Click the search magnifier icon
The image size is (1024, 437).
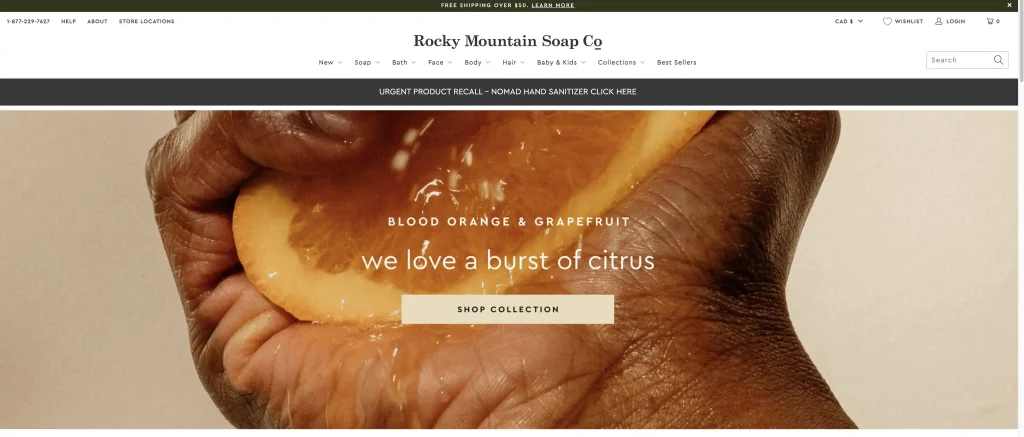pos(998,60)
